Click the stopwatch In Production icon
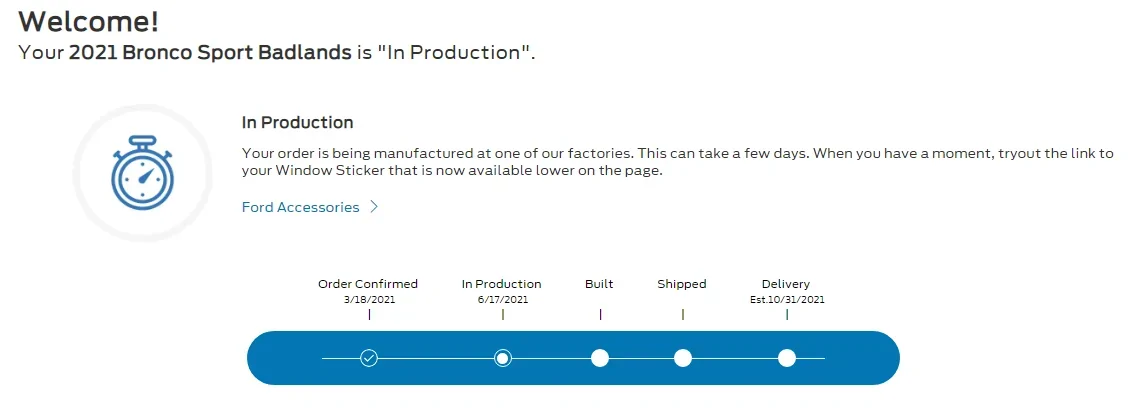 coord(142,173)
